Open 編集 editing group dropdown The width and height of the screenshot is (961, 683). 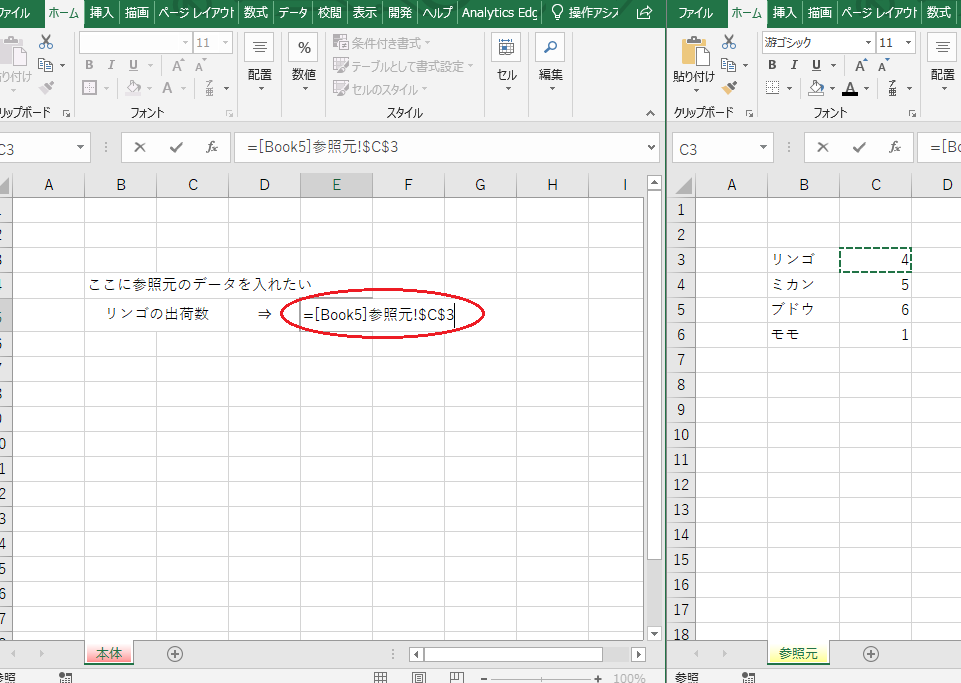click(550, 63)
